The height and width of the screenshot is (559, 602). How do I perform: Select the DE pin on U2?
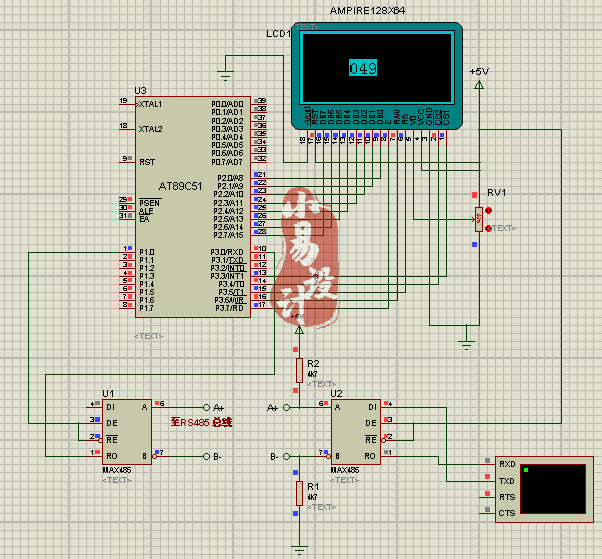370,423
